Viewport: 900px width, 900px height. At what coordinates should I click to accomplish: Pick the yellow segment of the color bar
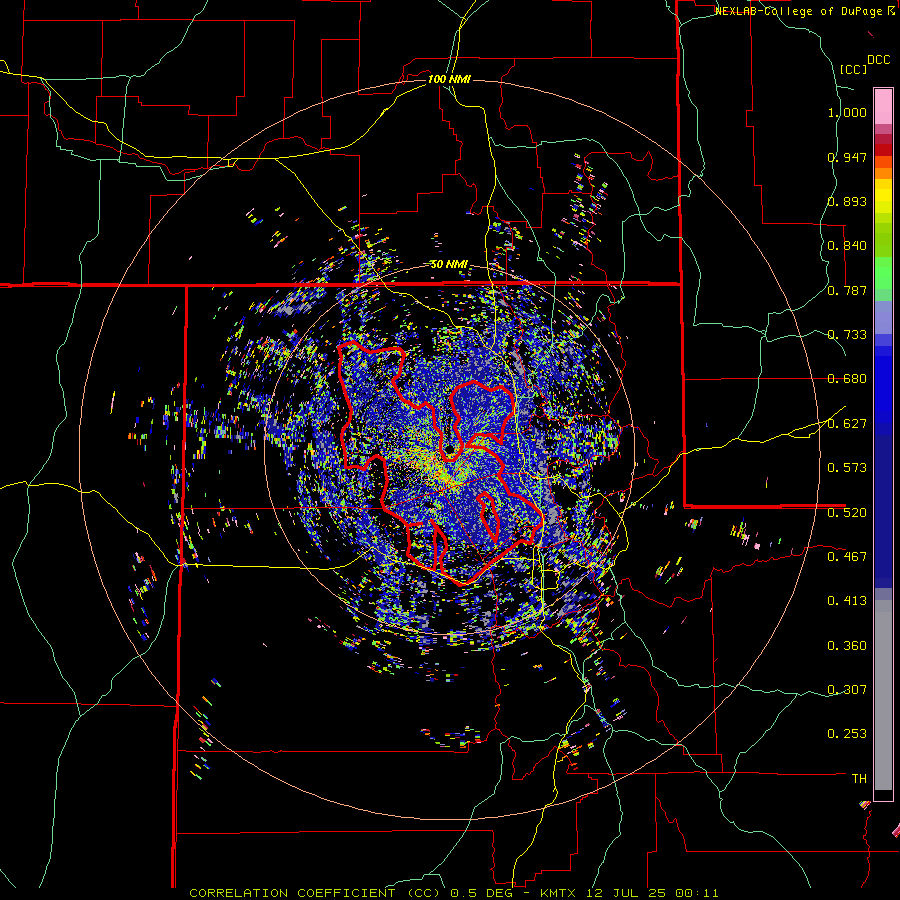click(883, 196)
